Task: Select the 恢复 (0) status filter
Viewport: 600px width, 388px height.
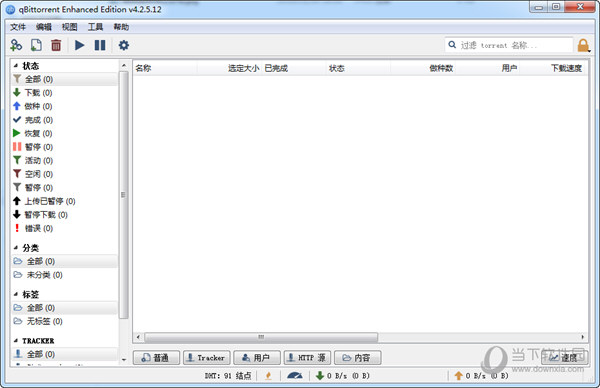Action: [x=64, y=133]
